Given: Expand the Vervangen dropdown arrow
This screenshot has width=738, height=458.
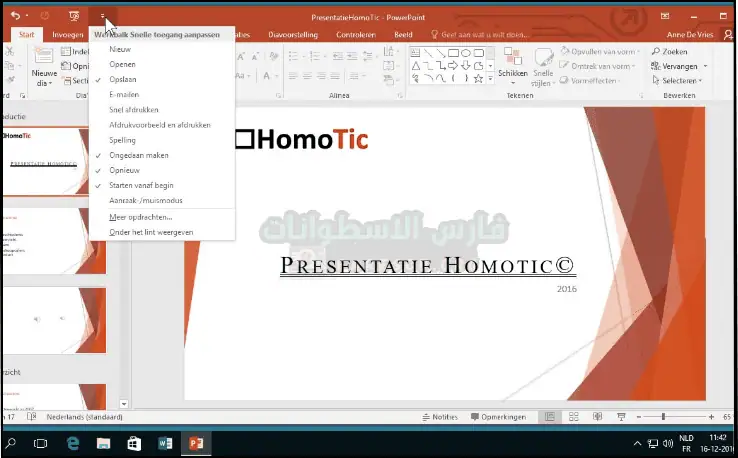Looking at the screenshot, I should (704, 66).
